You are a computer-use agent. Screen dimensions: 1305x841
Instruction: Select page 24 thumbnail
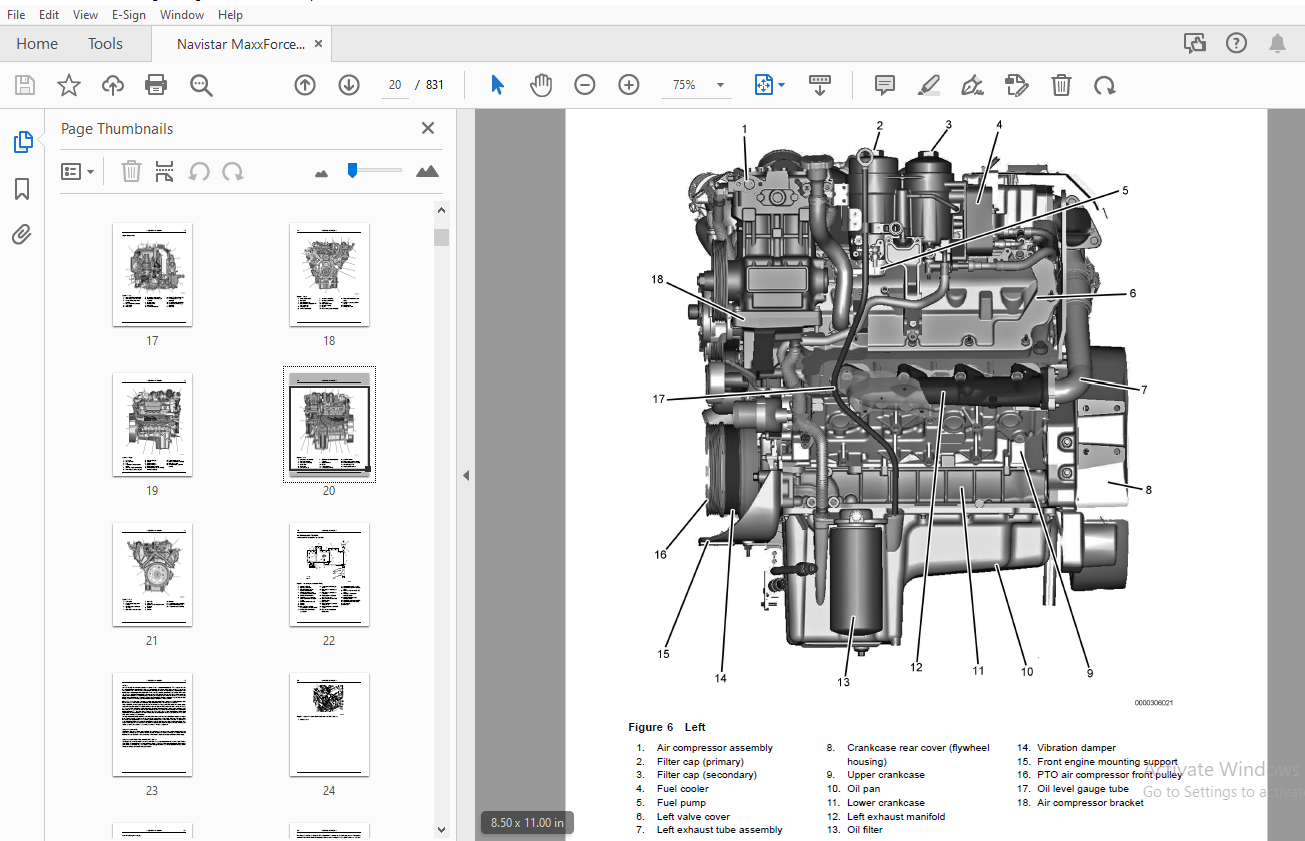point(329,724)
